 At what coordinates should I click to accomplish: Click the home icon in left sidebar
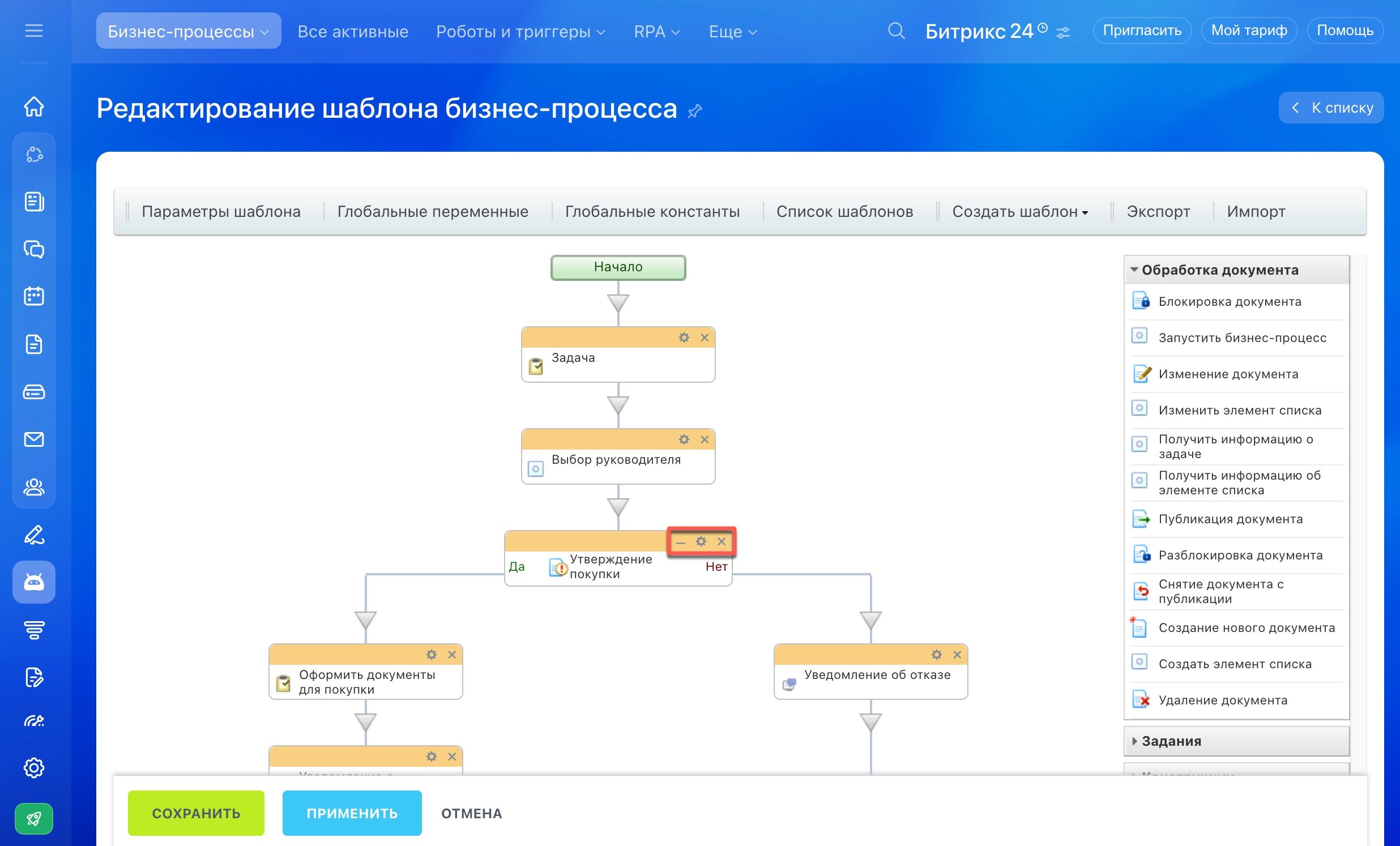tap(34, 106)
